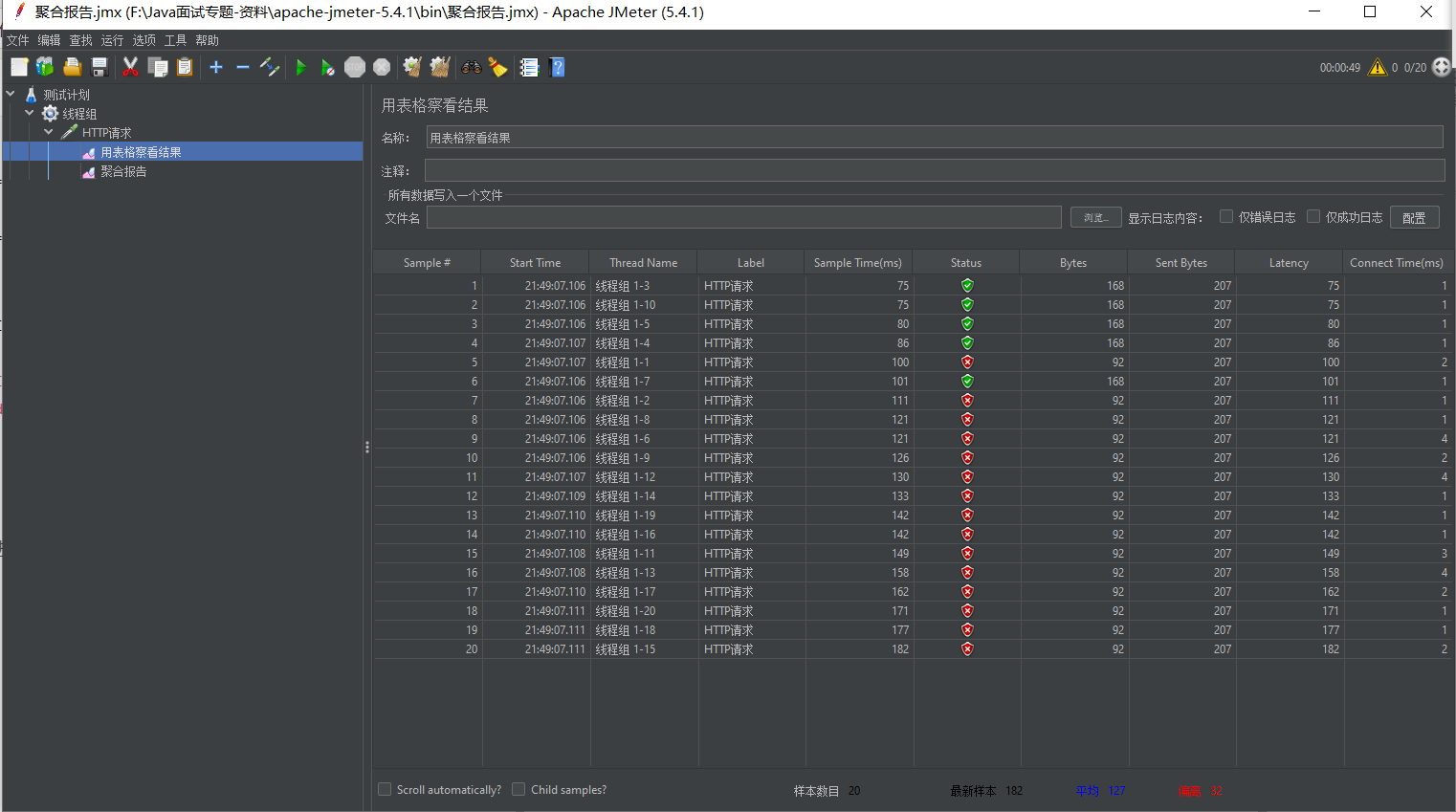Click the 配置 configure button
Screen dimensions: 1456x812
click(x=1414, y=217)
